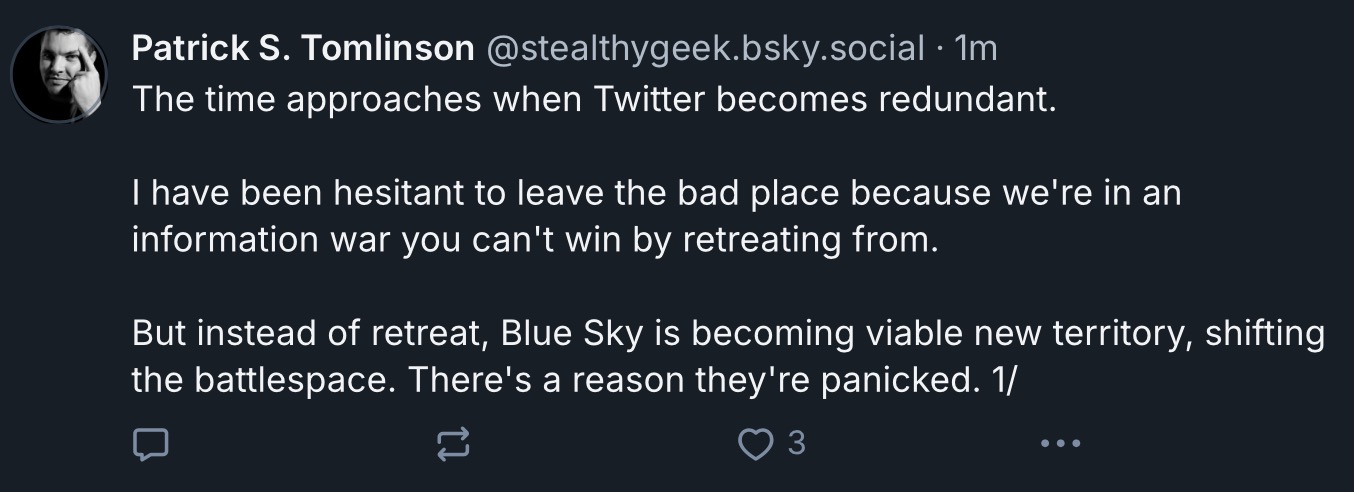
Task: Click the word 'redundant' in the first sentence
Action: [x=968, y=99]
